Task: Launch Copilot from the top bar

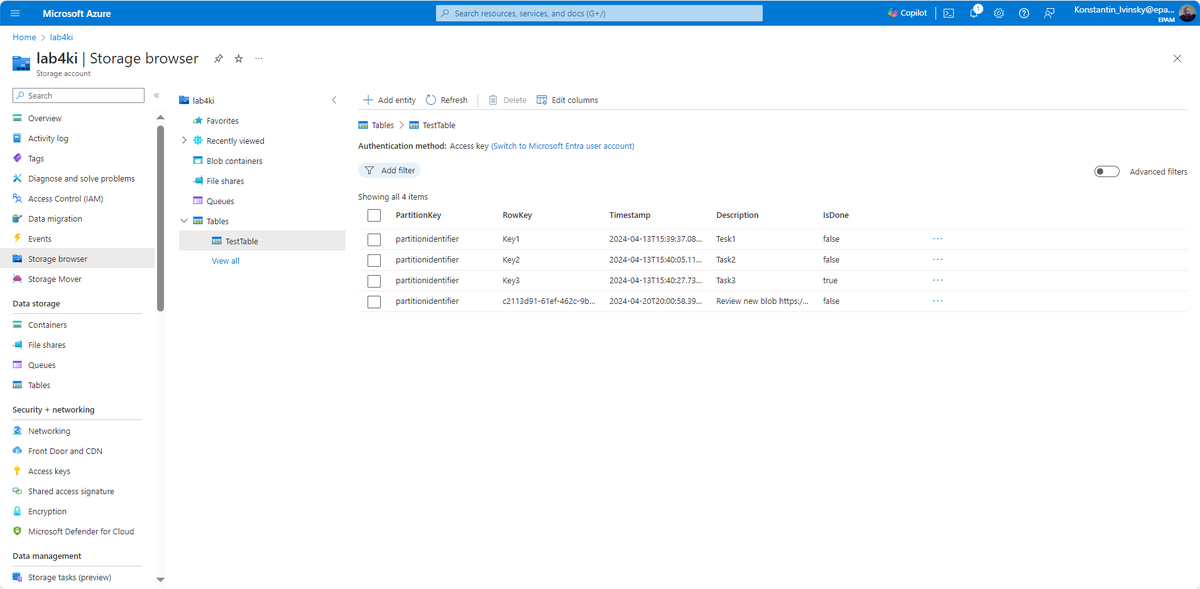Action: point(907,13)
